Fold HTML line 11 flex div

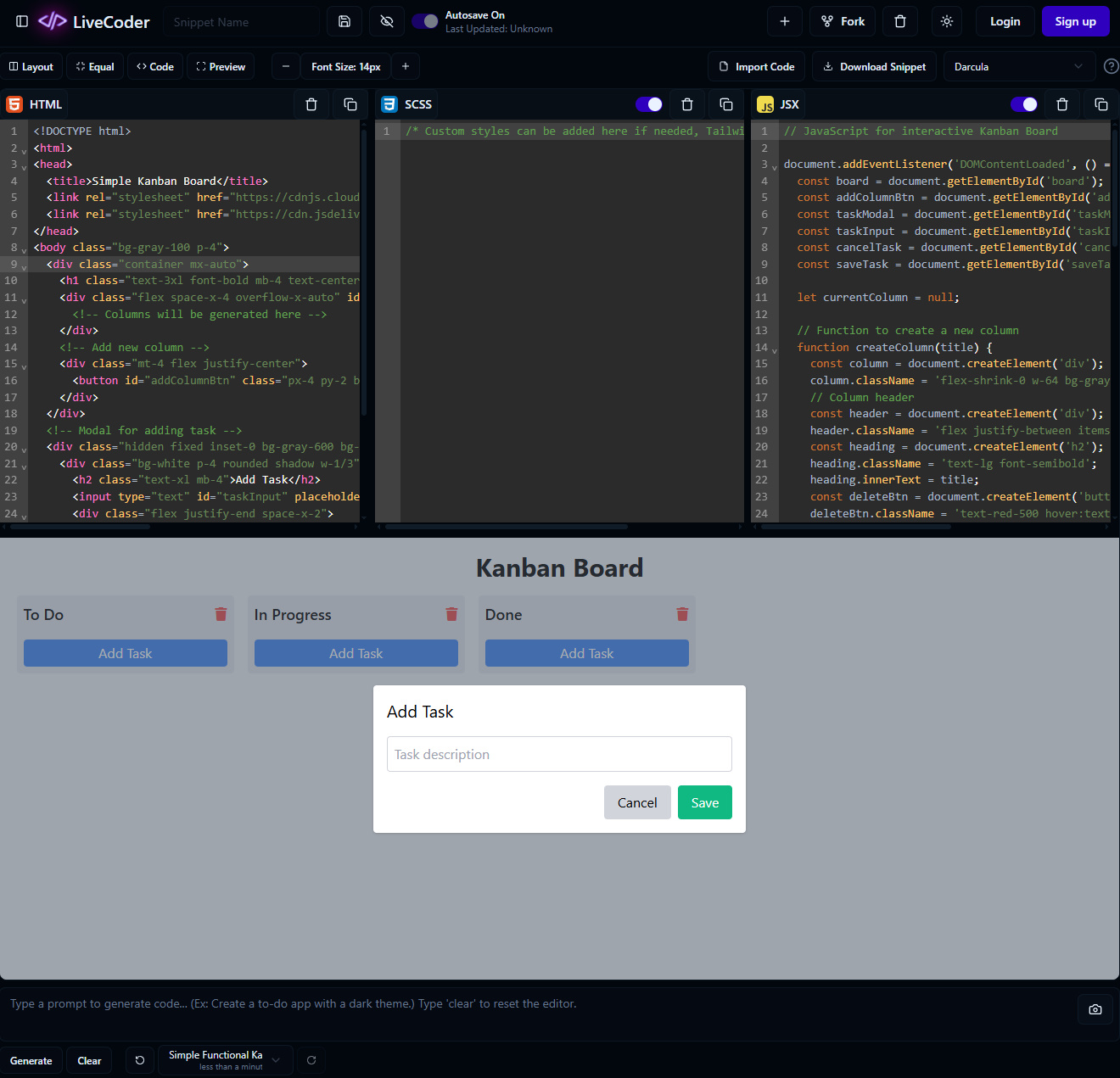pos(24,300)
